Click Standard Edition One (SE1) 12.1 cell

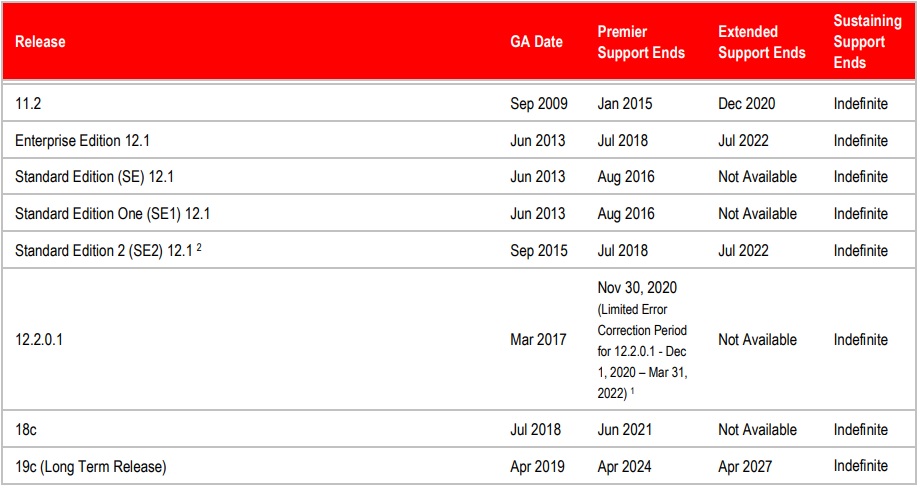click(x=112, y=214)
